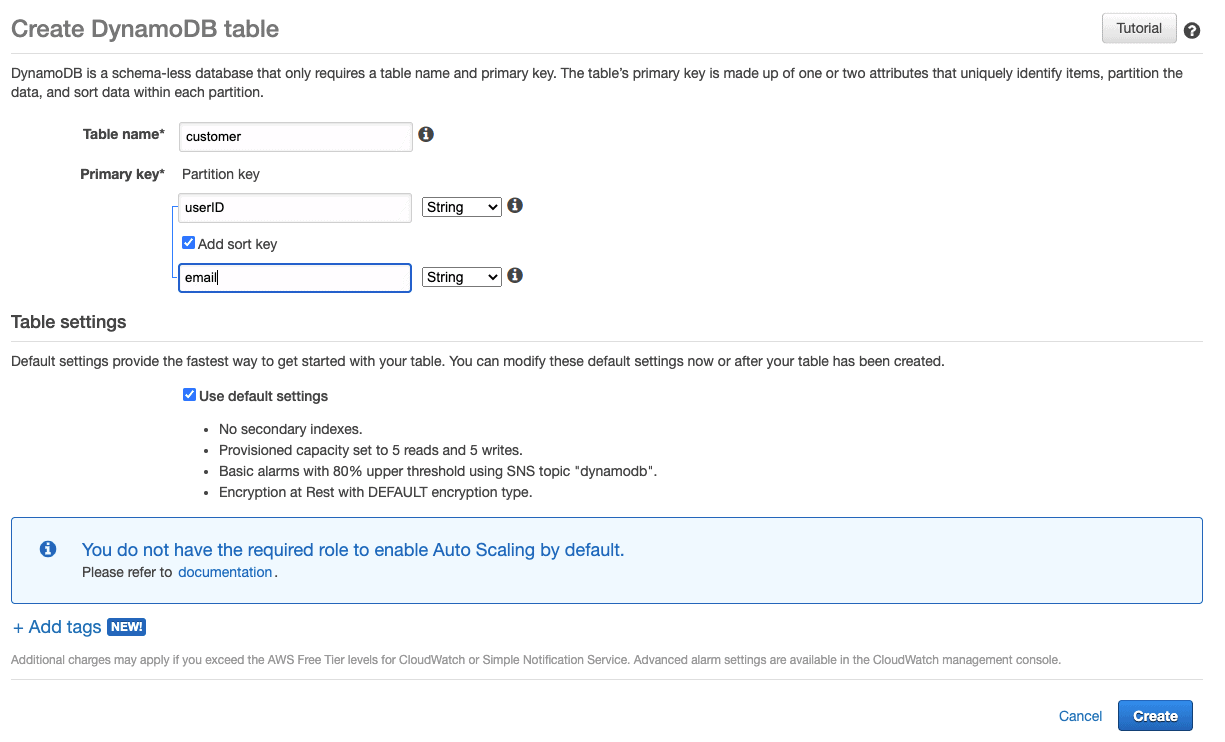Click the Auto Scaling required role message
The width and height of the screenshot is (1225, 742).
pyautogui.click(x=352, y=550)
